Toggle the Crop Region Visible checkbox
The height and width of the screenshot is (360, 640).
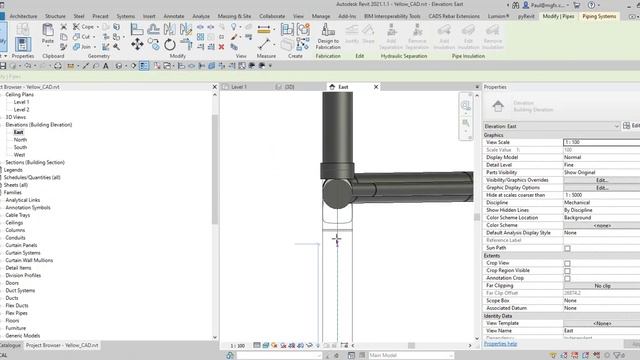coord(567,271)
